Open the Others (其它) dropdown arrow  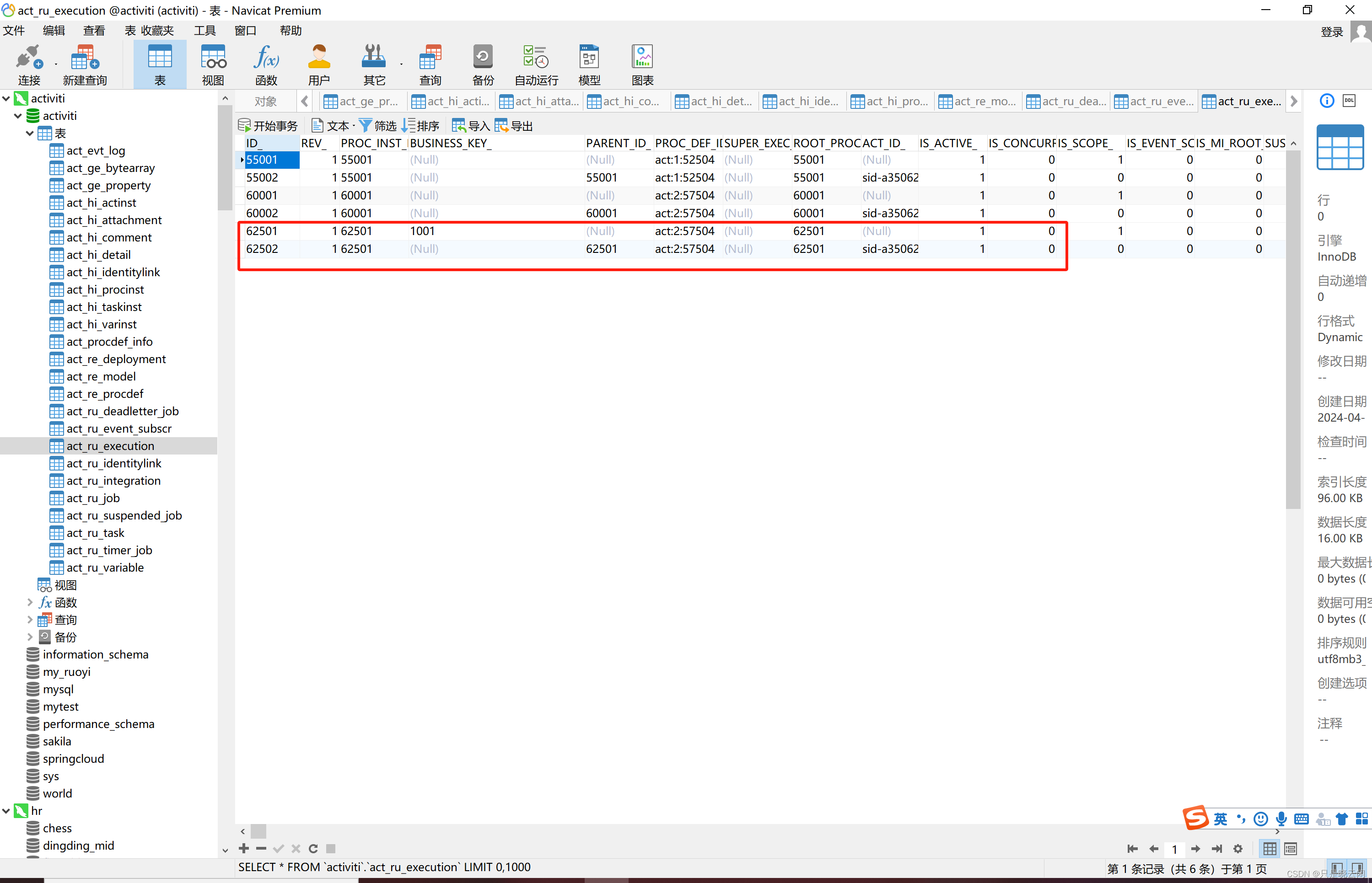click(x=401, y=64)
